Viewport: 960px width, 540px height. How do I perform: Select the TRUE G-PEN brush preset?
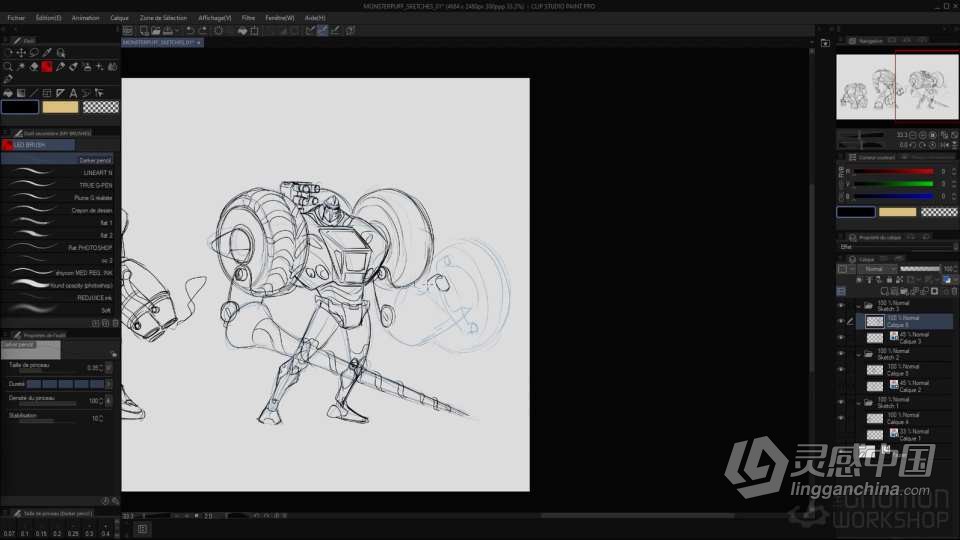58,185
